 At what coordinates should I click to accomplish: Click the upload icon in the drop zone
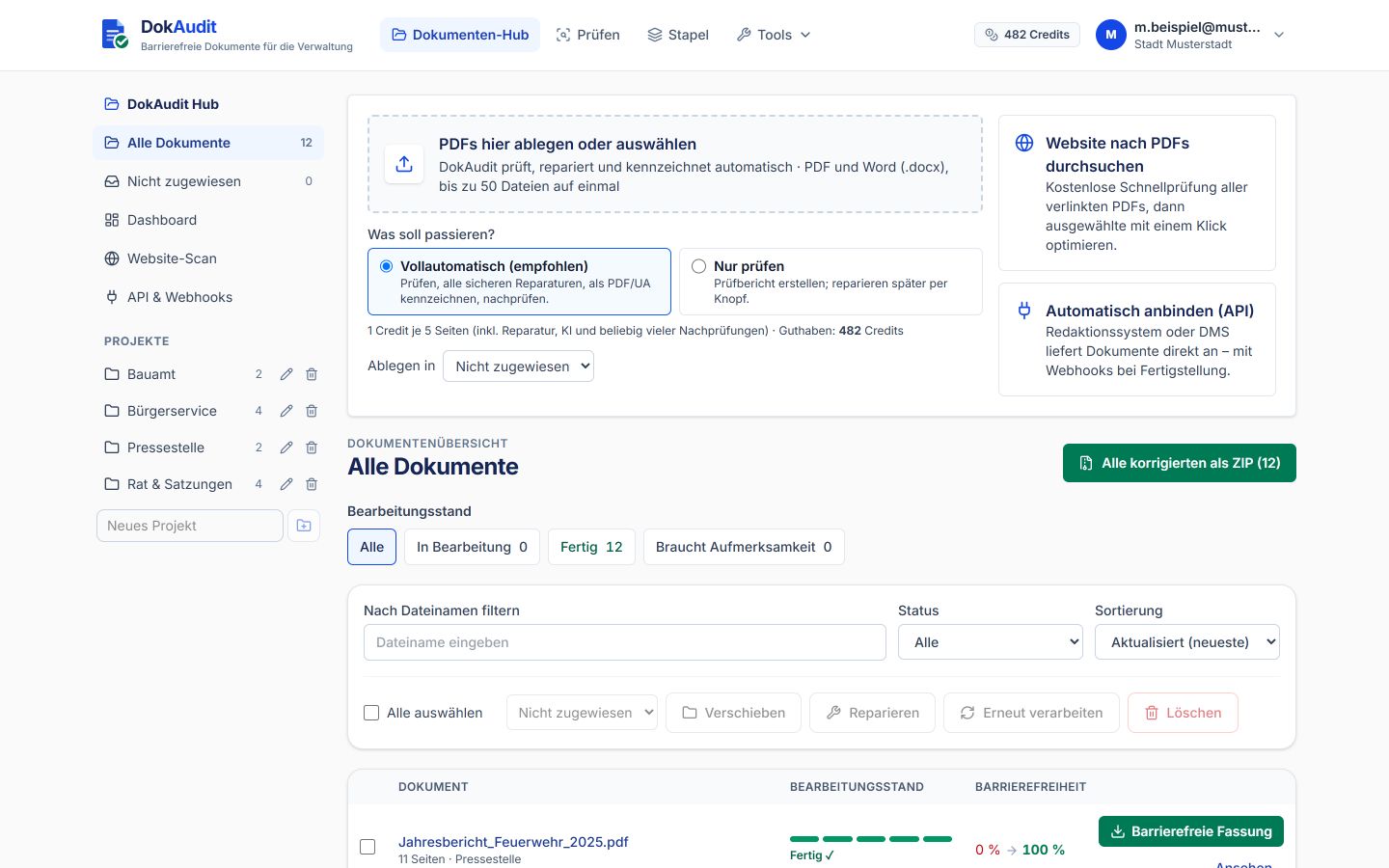[x=404, y=164]
